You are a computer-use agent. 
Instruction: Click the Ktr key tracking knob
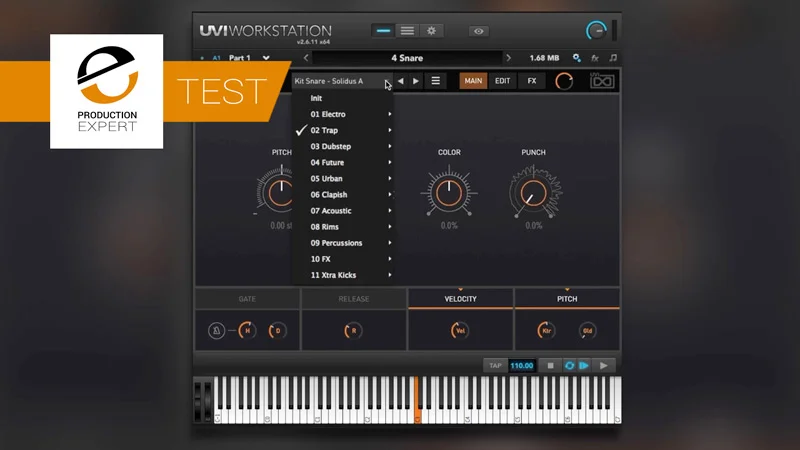tap(546, 331)
